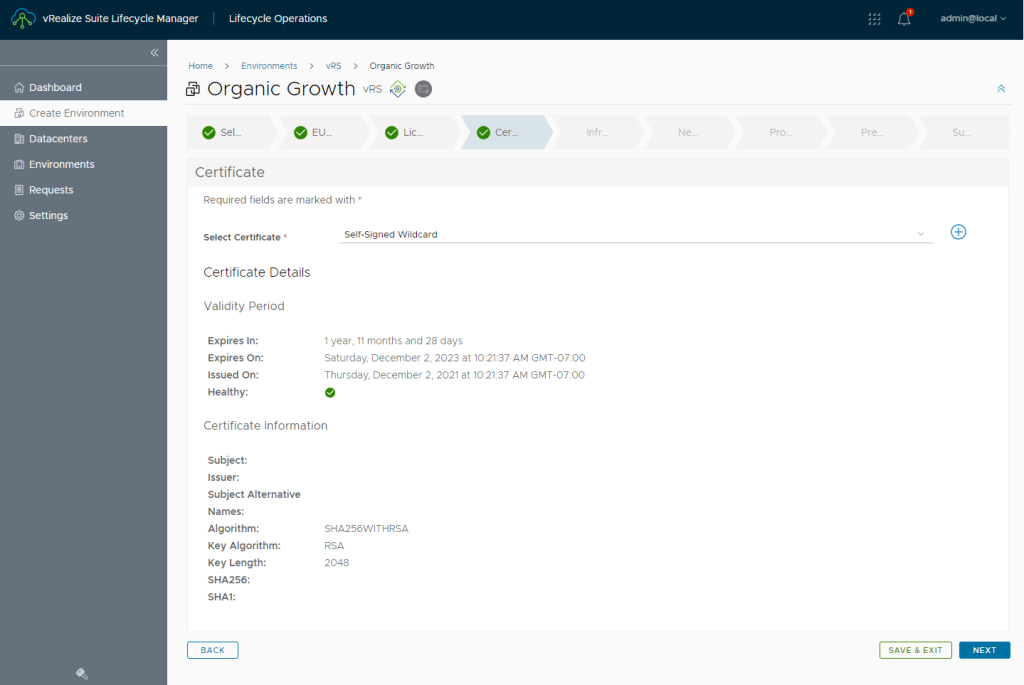This screenshot has height=685, width=1024.
Task: Click the '1 year, 11 months and 28 days' value
Action: click(x=393, y=341)
